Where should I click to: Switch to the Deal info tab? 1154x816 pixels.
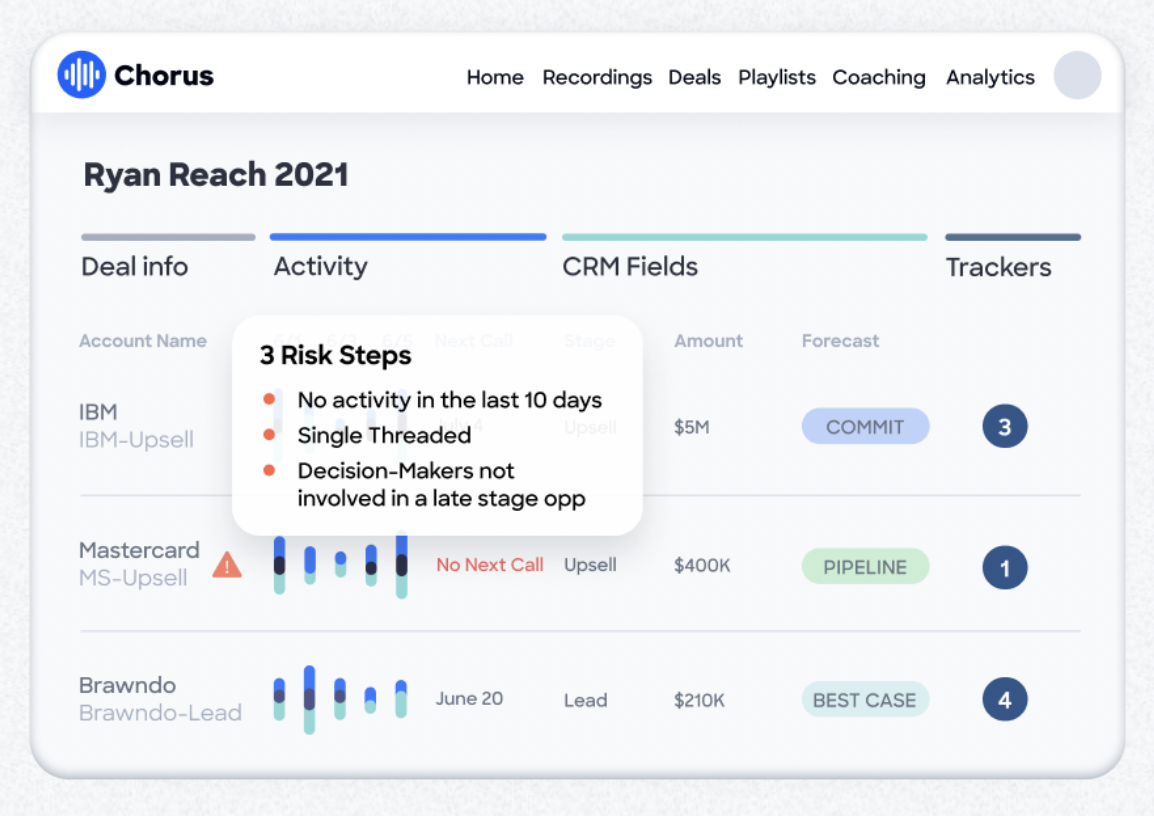tap(134, 266)
